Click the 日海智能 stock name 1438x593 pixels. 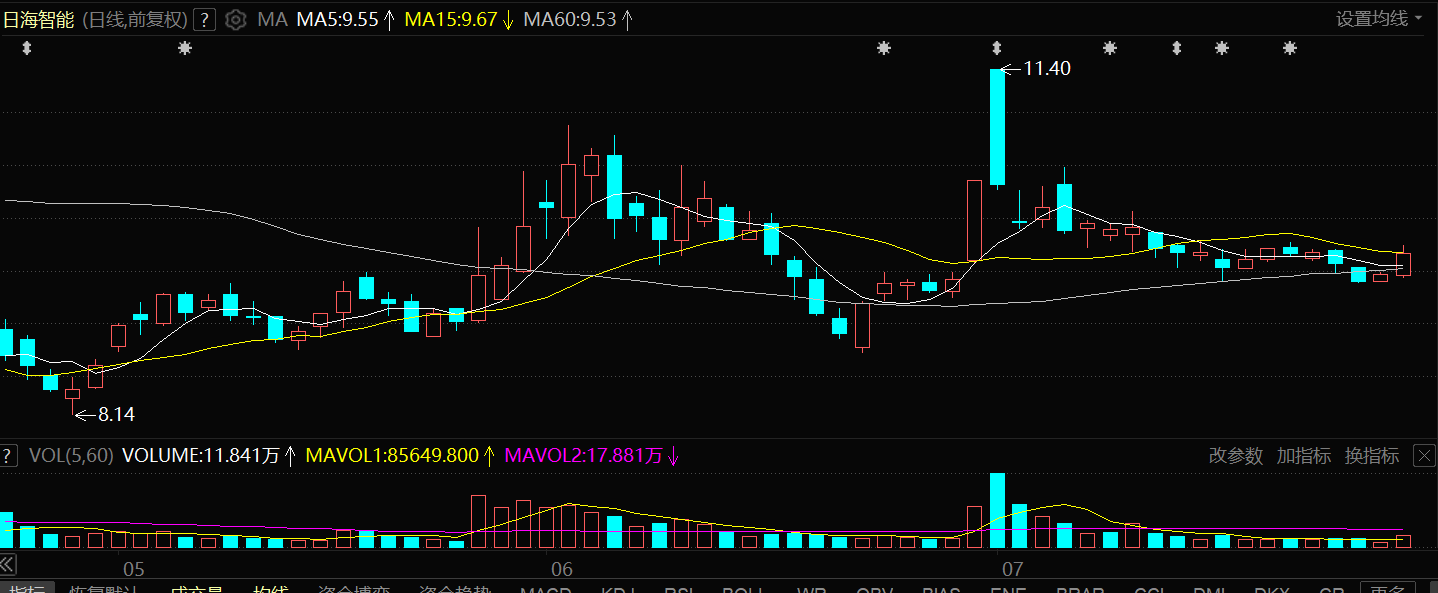[38, 19]
